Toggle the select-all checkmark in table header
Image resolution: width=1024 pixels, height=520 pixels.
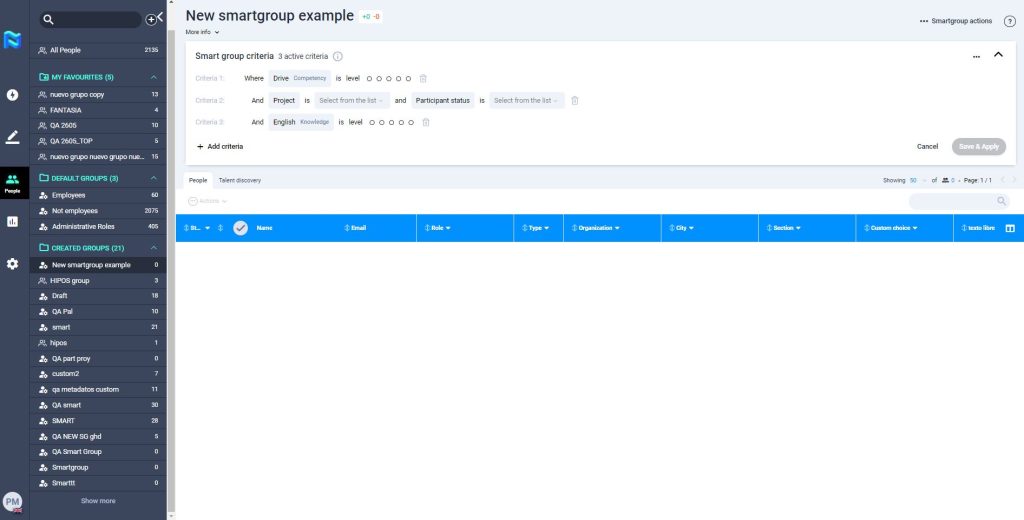click(240, 228)
